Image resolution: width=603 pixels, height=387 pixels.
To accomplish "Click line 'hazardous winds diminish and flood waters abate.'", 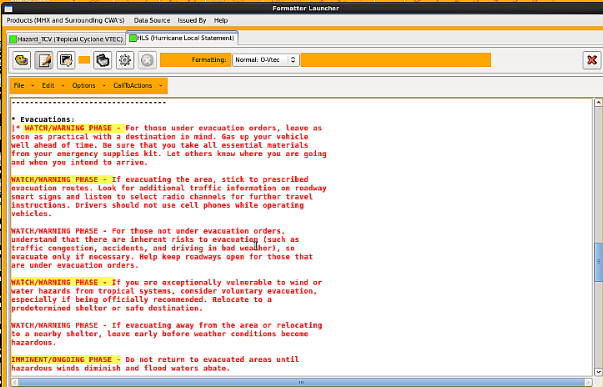I will pos(121,368).
